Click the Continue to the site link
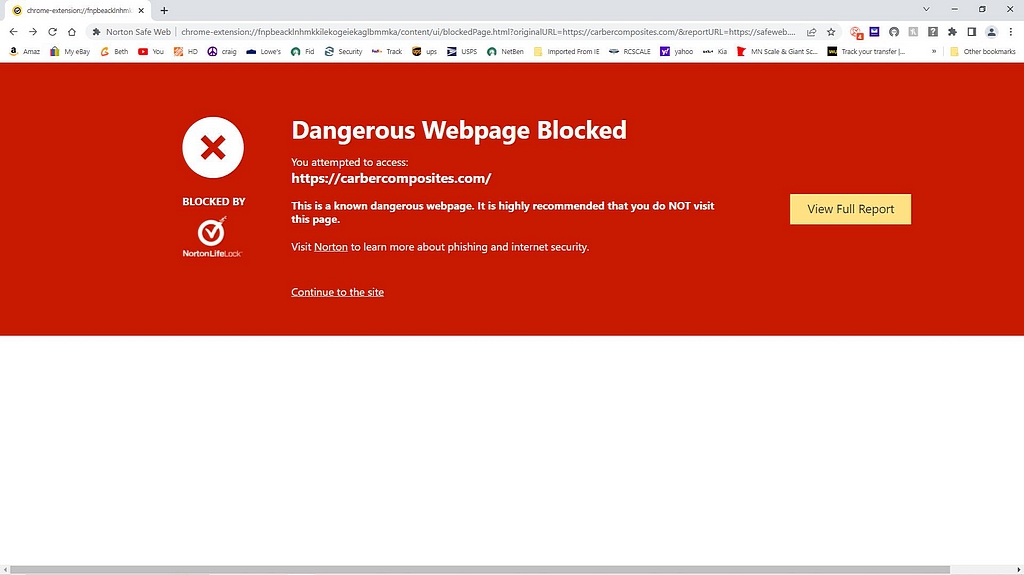 (338, 292)
